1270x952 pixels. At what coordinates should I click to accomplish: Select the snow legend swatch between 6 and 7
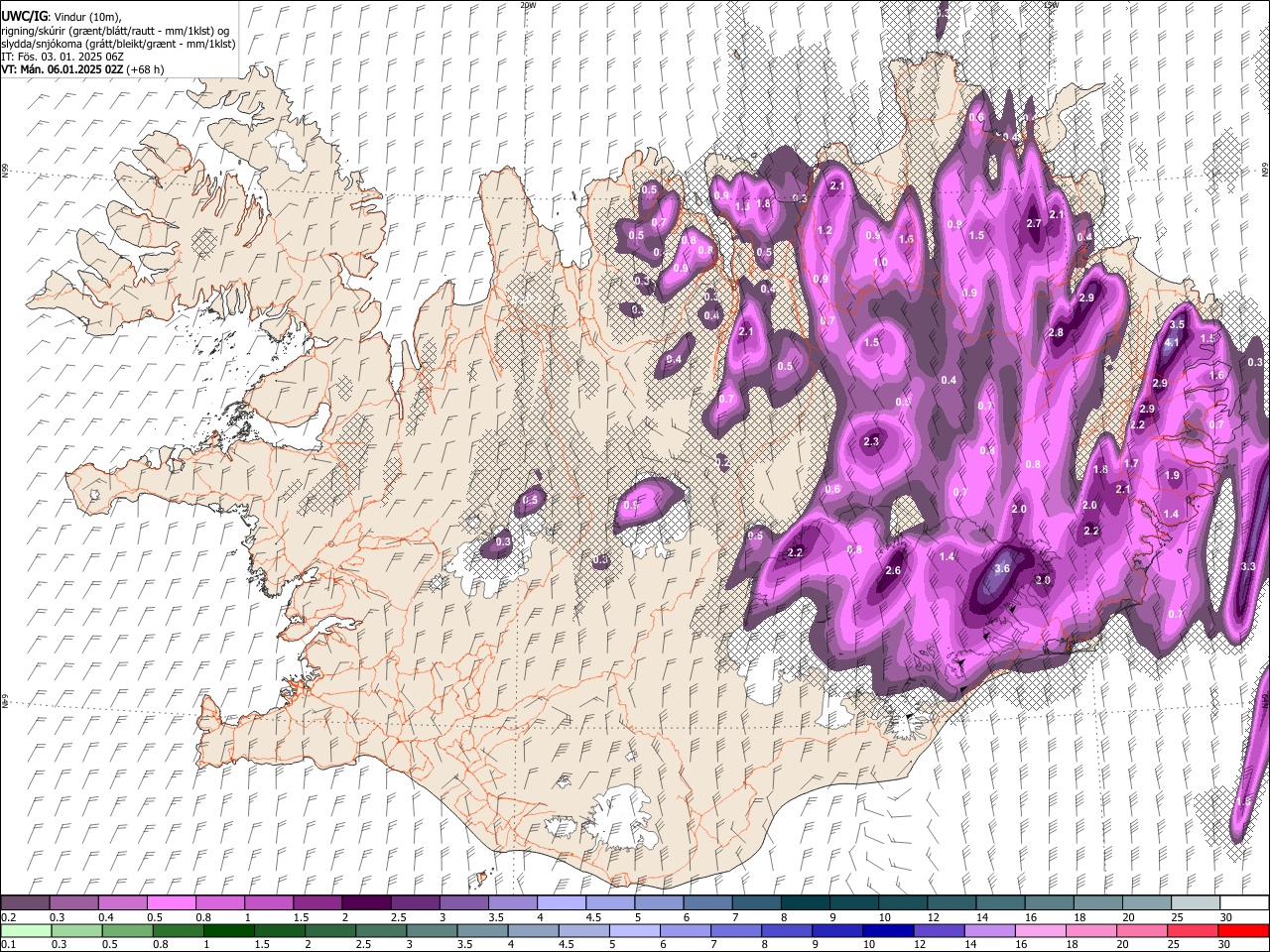click(706, 902)
